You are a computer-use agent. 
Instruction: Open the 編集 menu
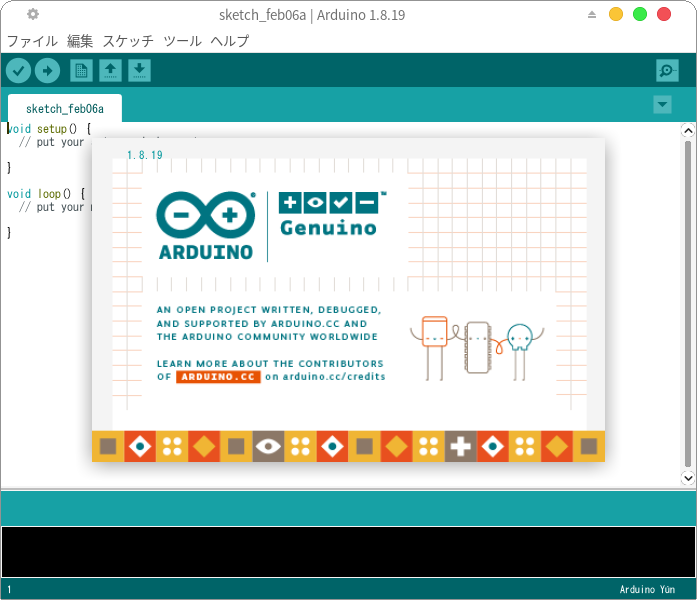80,41
